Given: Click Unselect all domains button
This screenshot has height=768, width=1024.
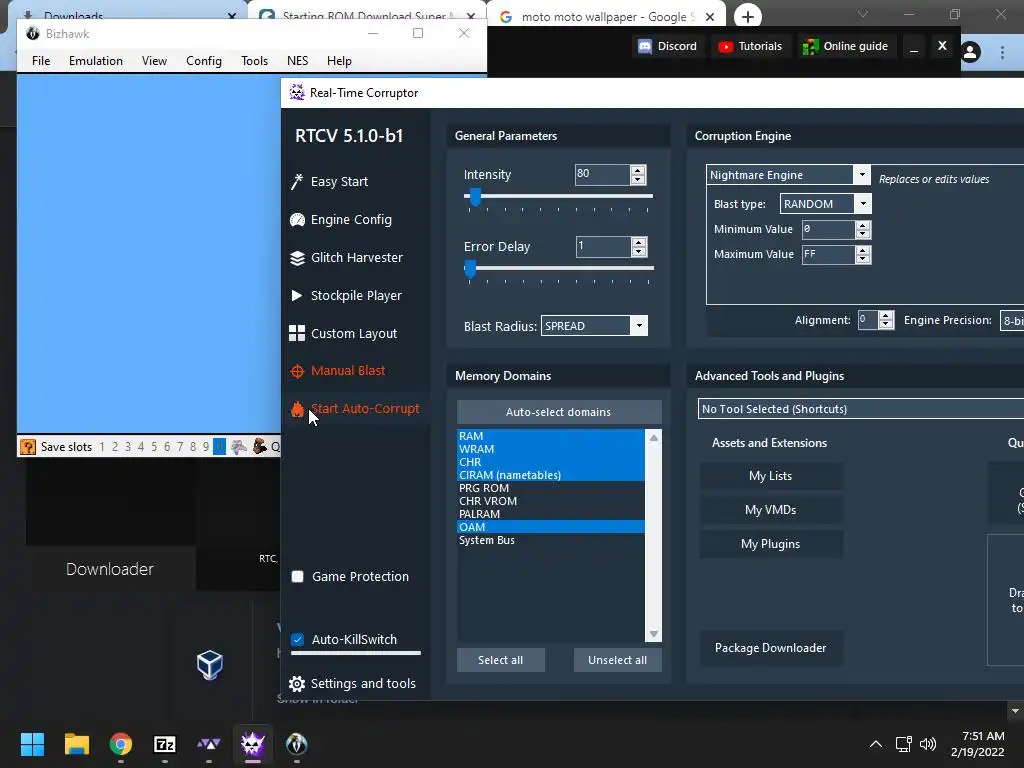Looking at the screenshot, I should (x=617, y=660).
